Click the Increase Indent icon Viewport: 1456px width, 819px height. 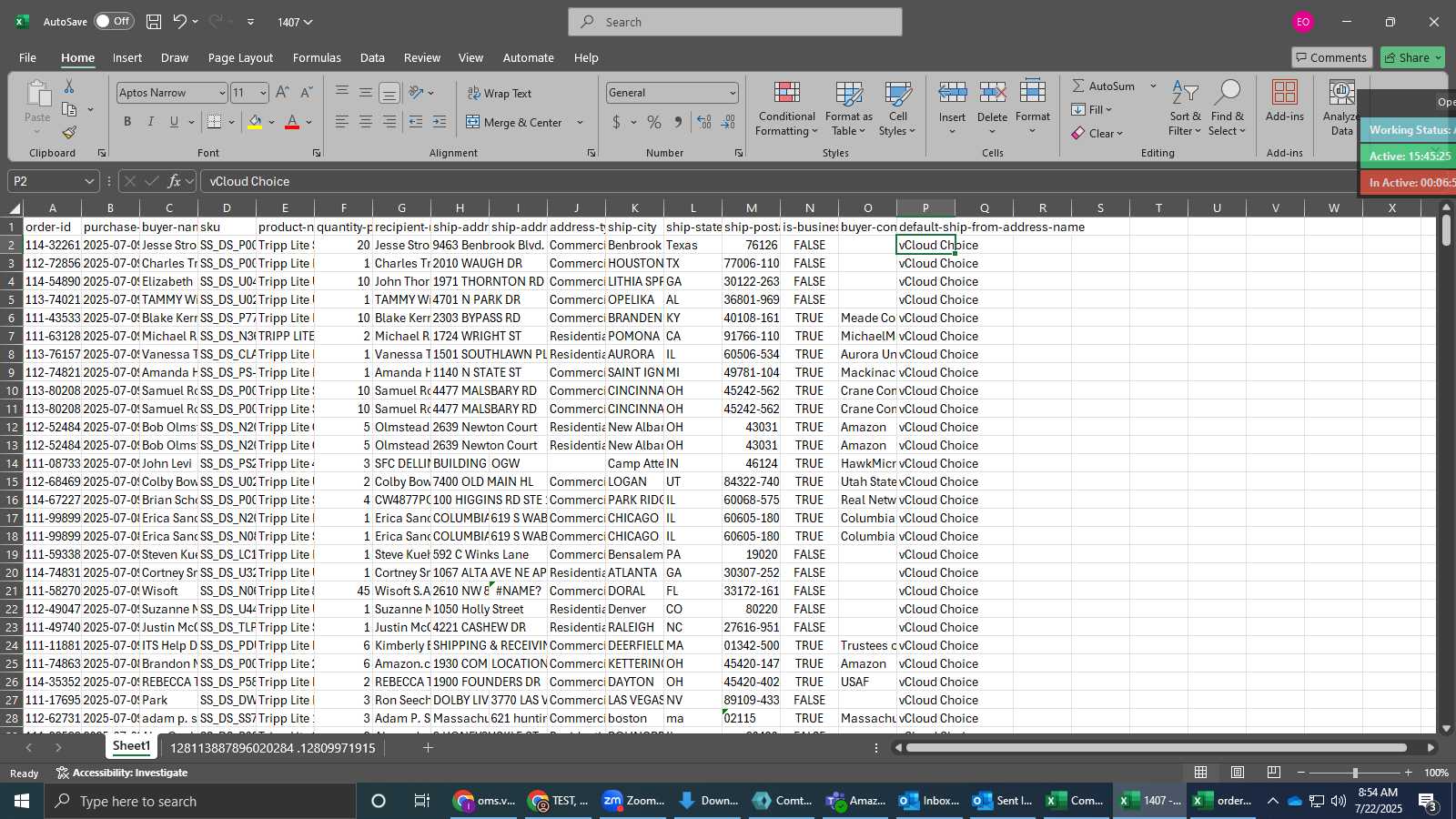point(440,122)
